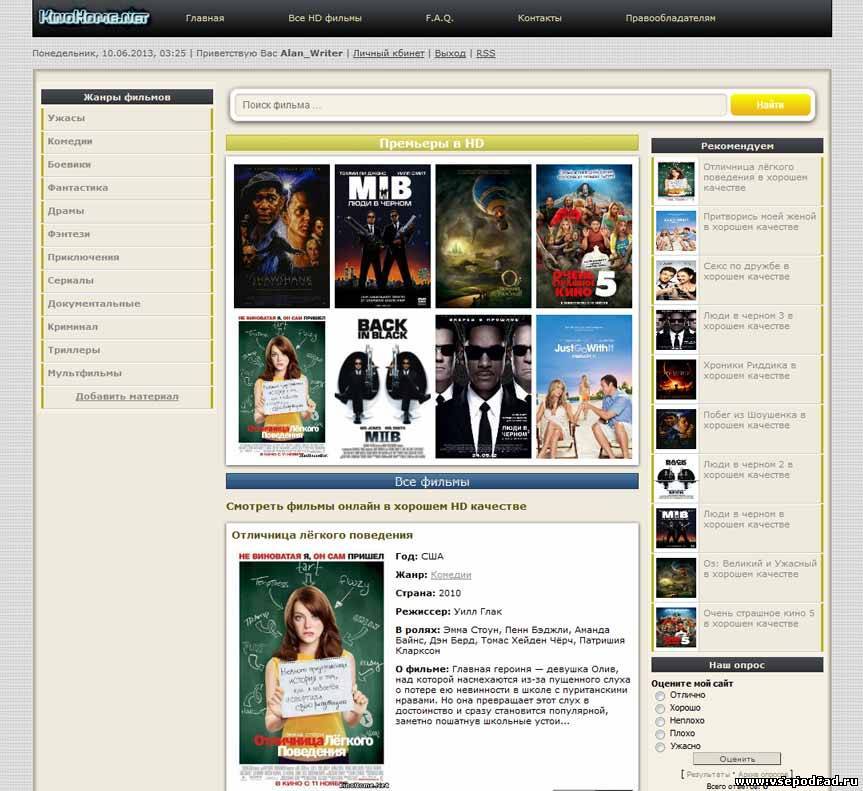
Task: Click the Все фильмы blue header
Action: (x=432, y=481)
